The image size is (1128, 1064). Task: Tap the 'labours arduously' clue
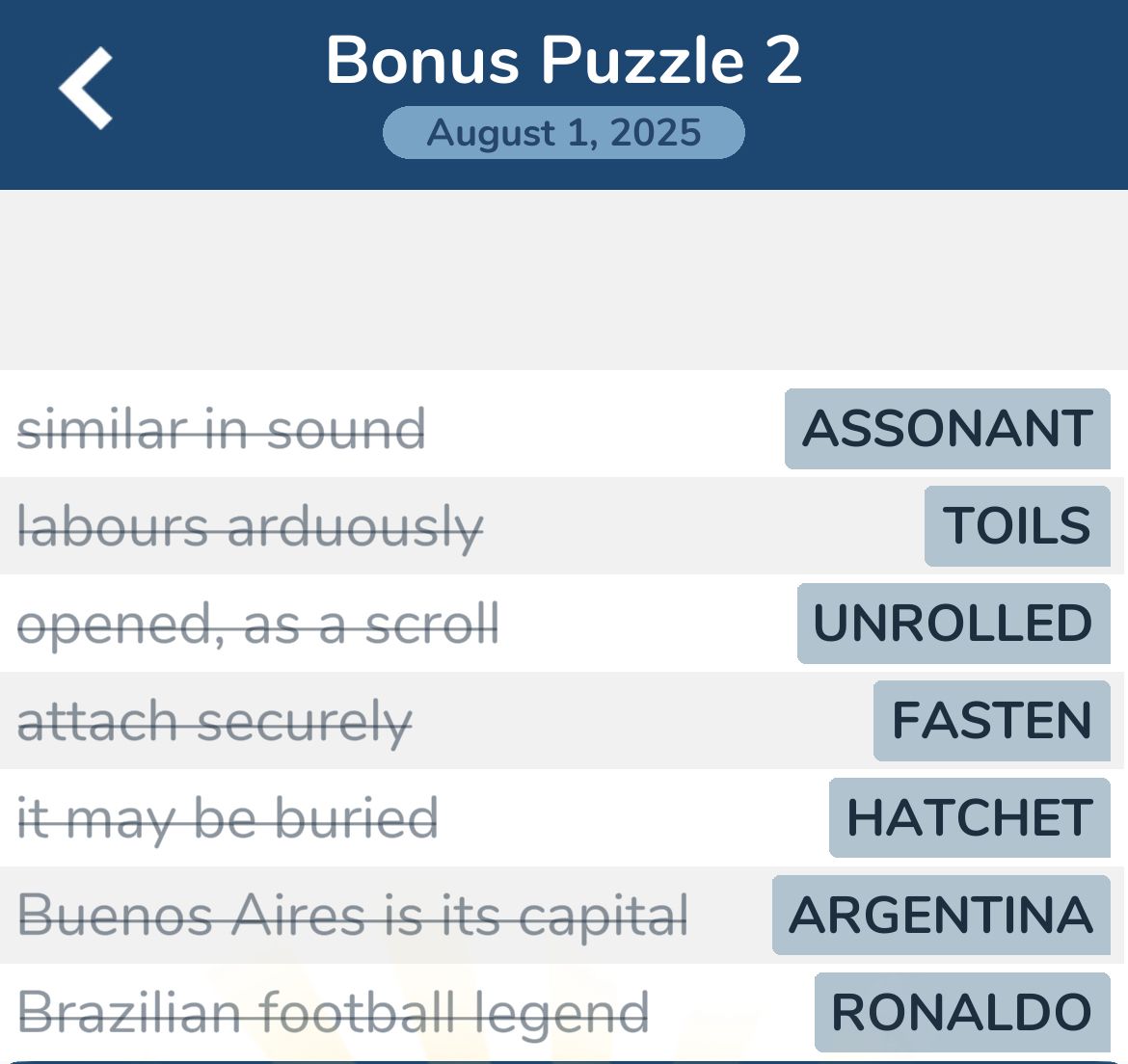[x=251, y=527]
